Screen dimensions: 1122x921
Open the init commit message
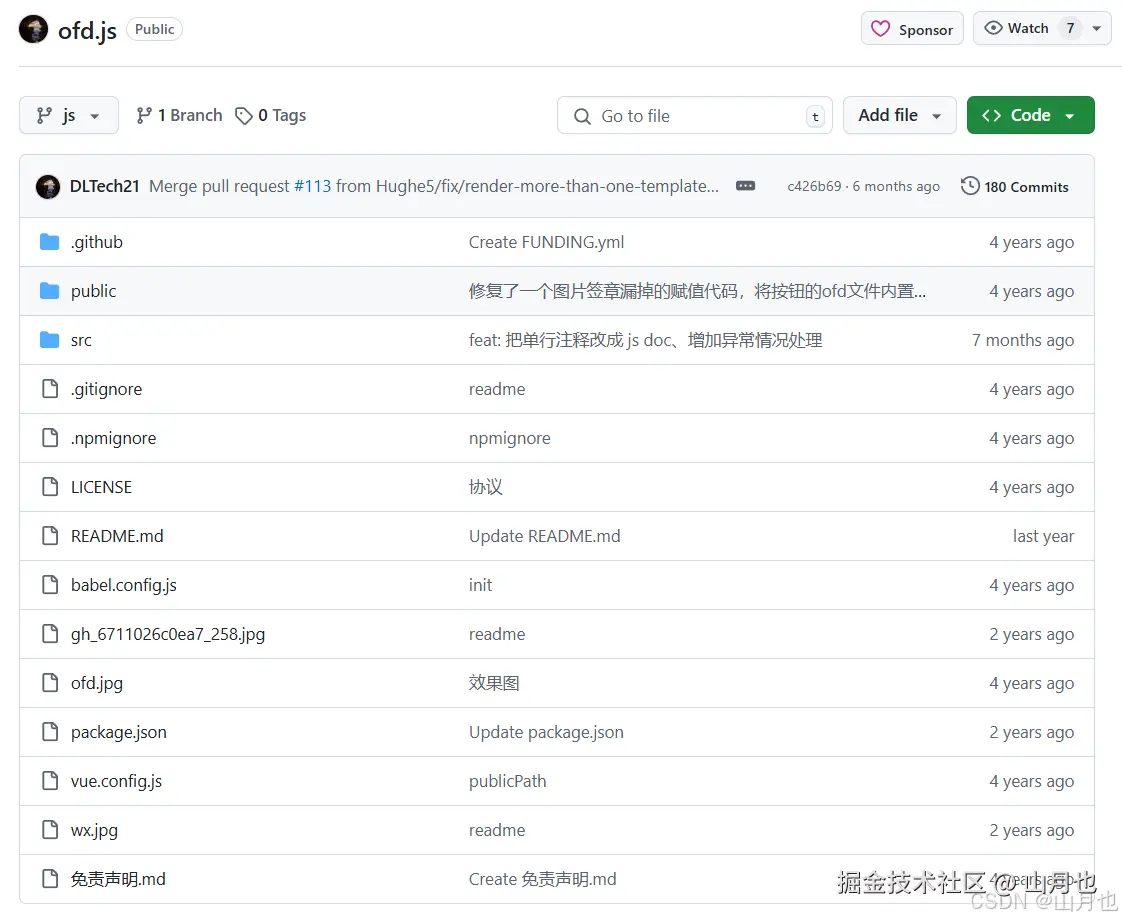(480, 585)
